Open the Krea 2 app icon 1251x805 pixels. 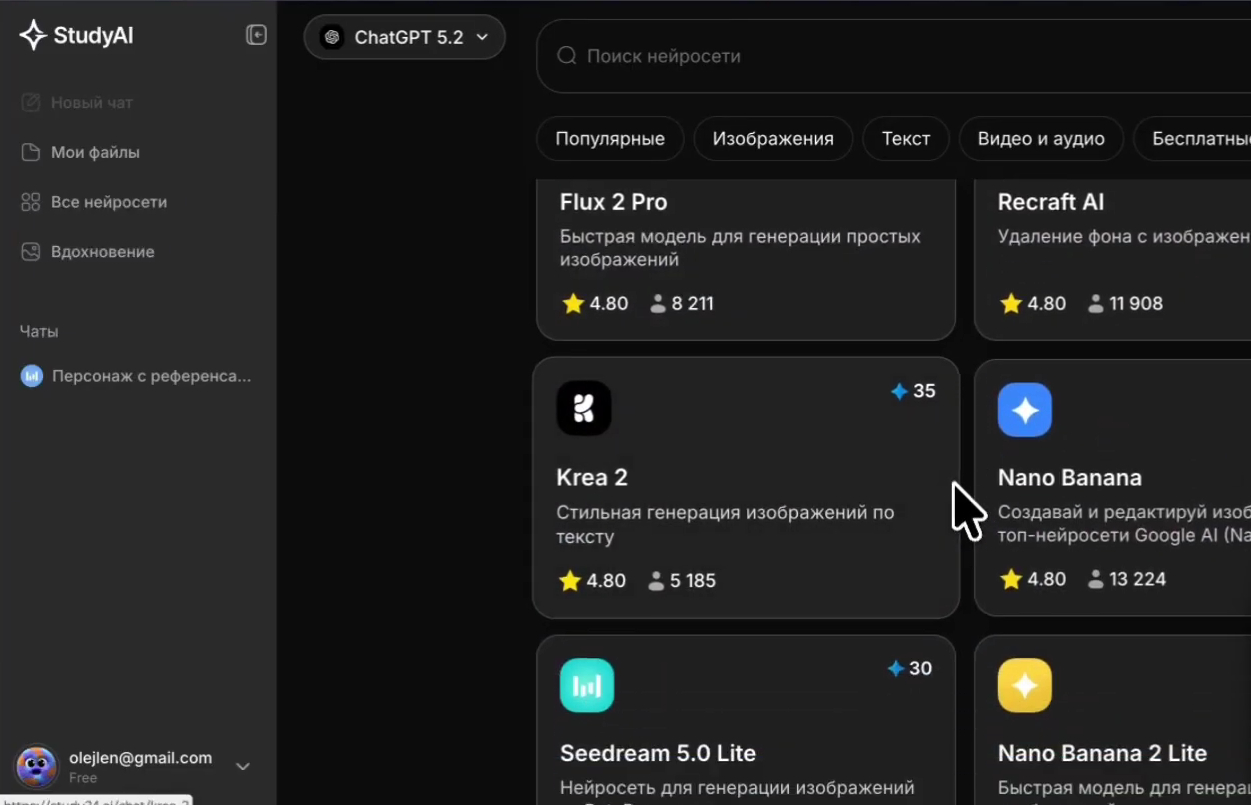(584, 409)
